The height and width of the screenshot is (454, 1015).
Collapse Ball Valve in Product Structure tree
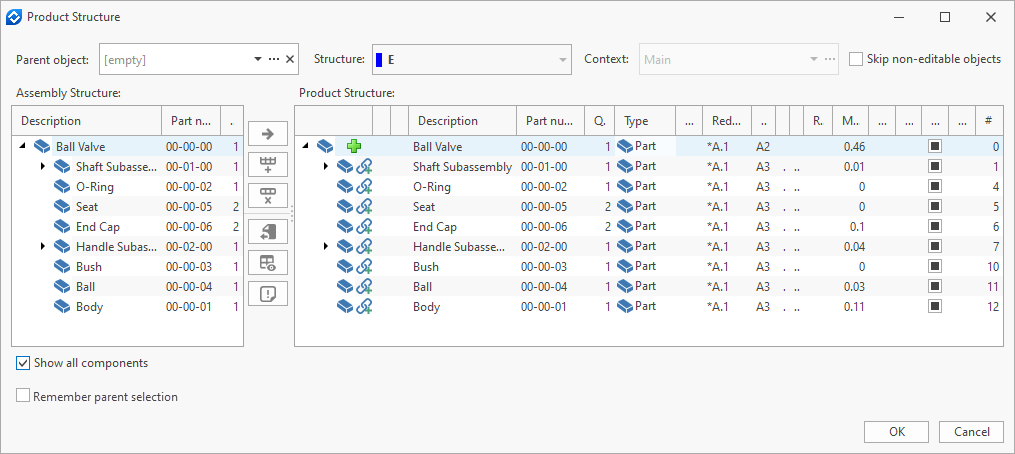(306, 146)
